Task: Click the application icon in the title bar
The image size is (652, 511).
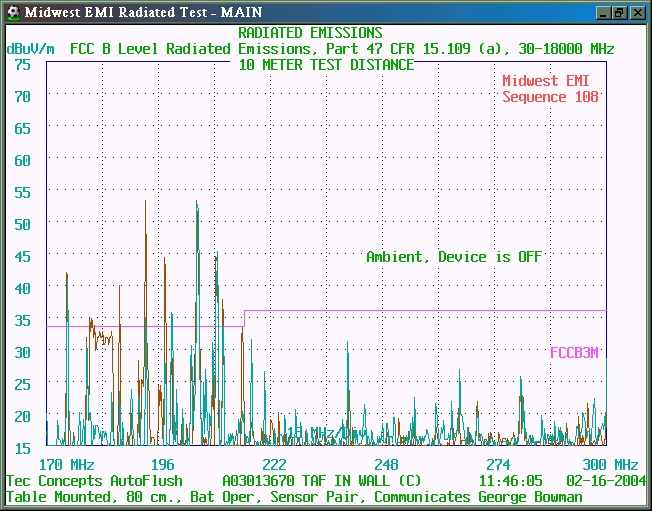Action: pos(12,12)
